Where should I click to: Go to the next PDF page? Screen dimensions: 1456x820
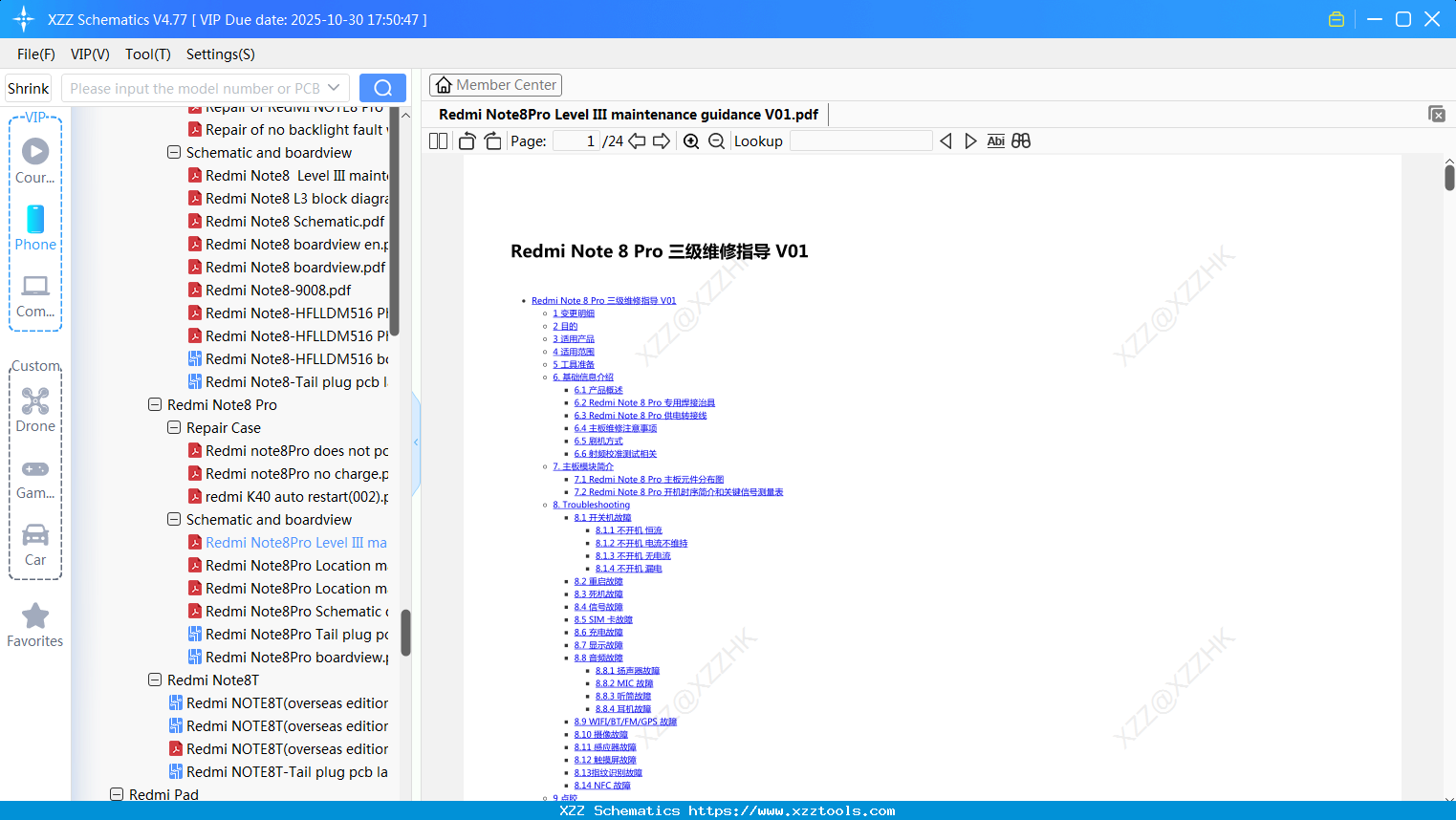662,141
